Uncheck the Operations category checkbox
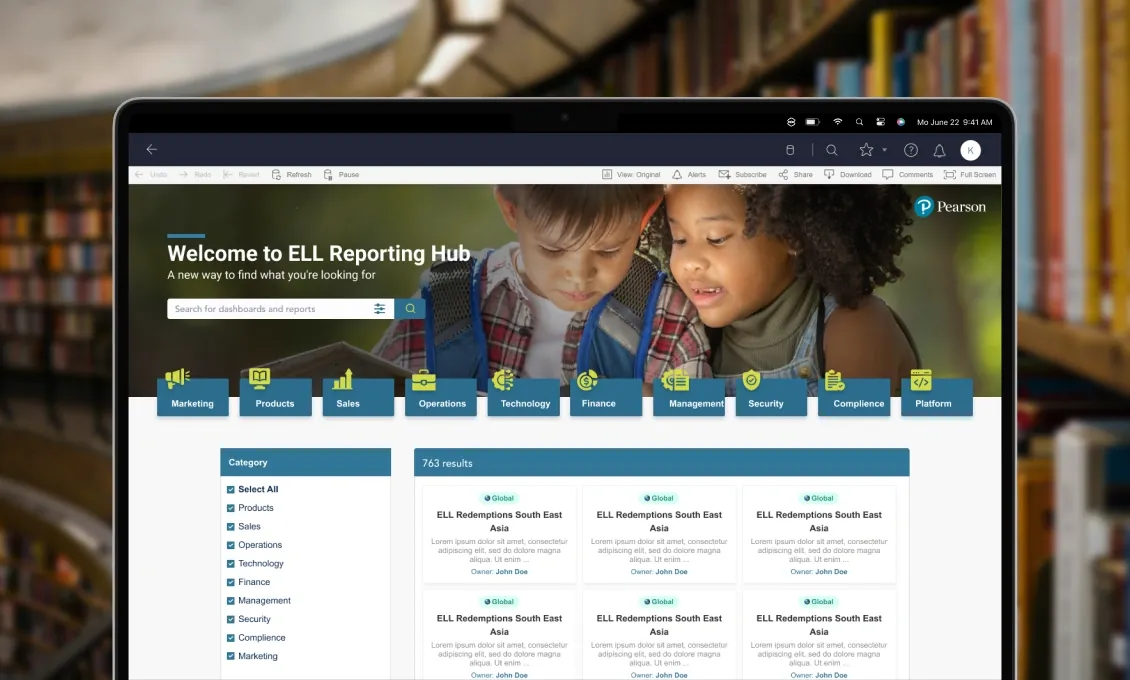This screenshot has width=1130, height=680. pyautogui.click(x=231, y=545)
